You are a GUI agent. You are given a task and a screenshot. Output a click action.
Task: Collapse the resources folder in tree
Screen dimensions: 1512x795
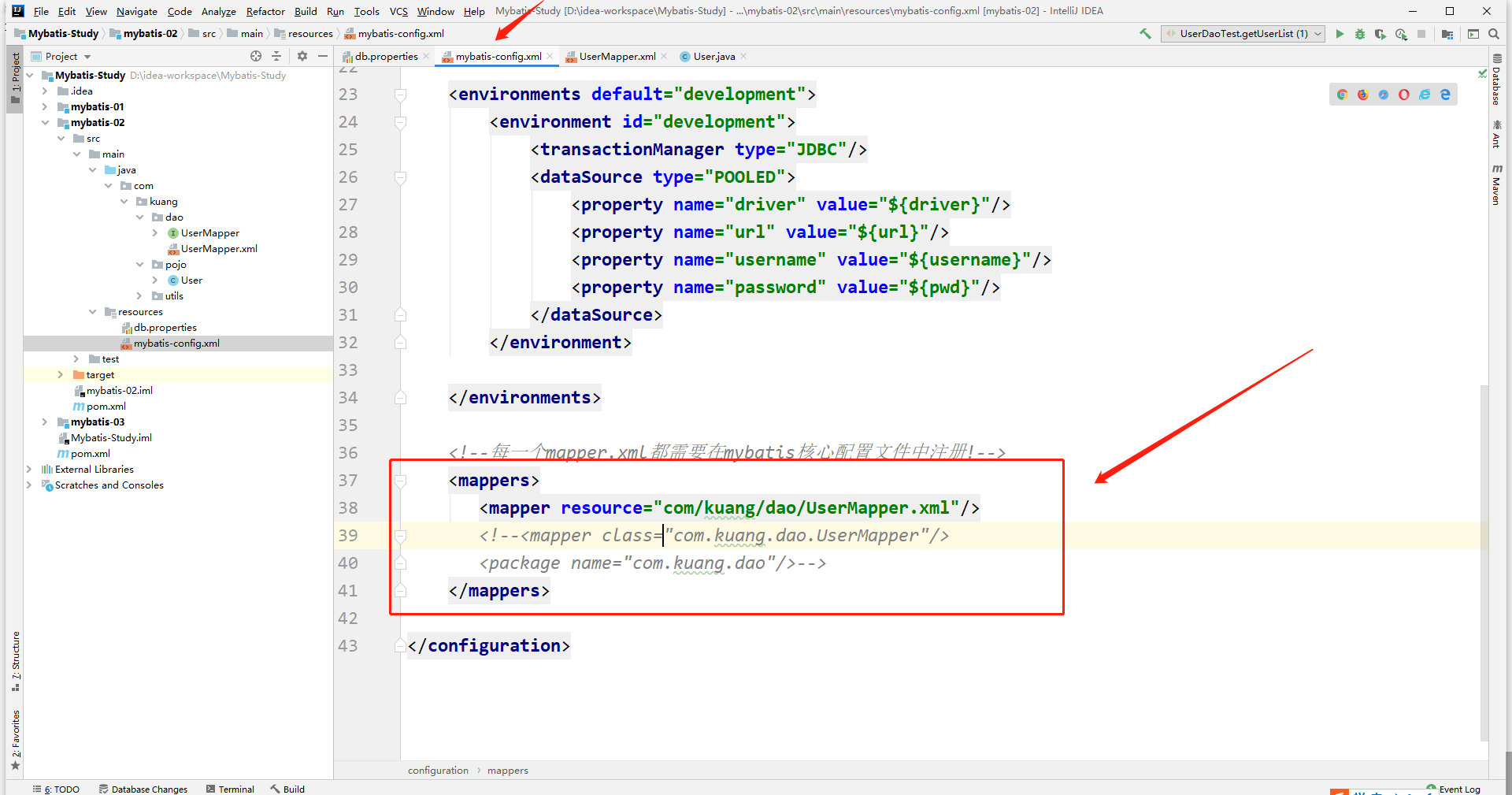coord(92,312)
